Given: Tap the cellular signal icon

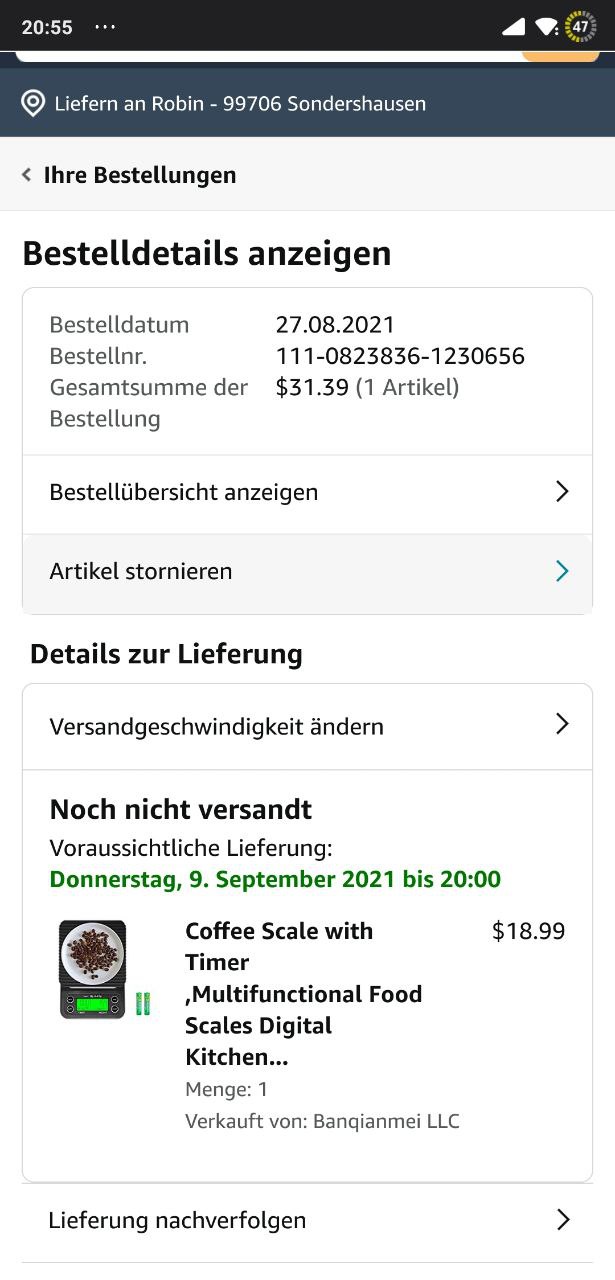Looking at the screenshot, I should [x=513, y=27].
